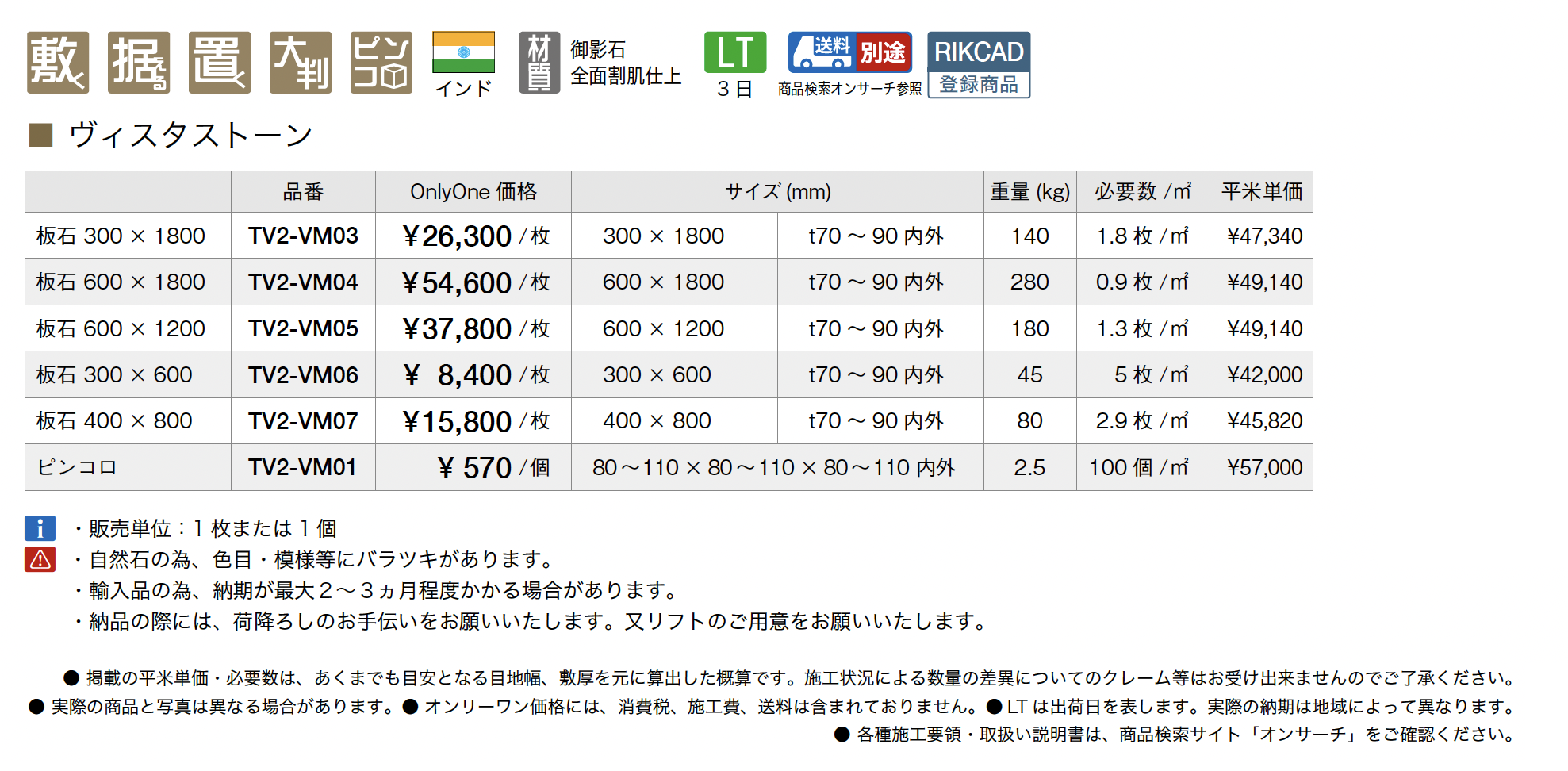1568x771 pixels.
Task: Click the blue information icon
Action: [x=40, y=528]
